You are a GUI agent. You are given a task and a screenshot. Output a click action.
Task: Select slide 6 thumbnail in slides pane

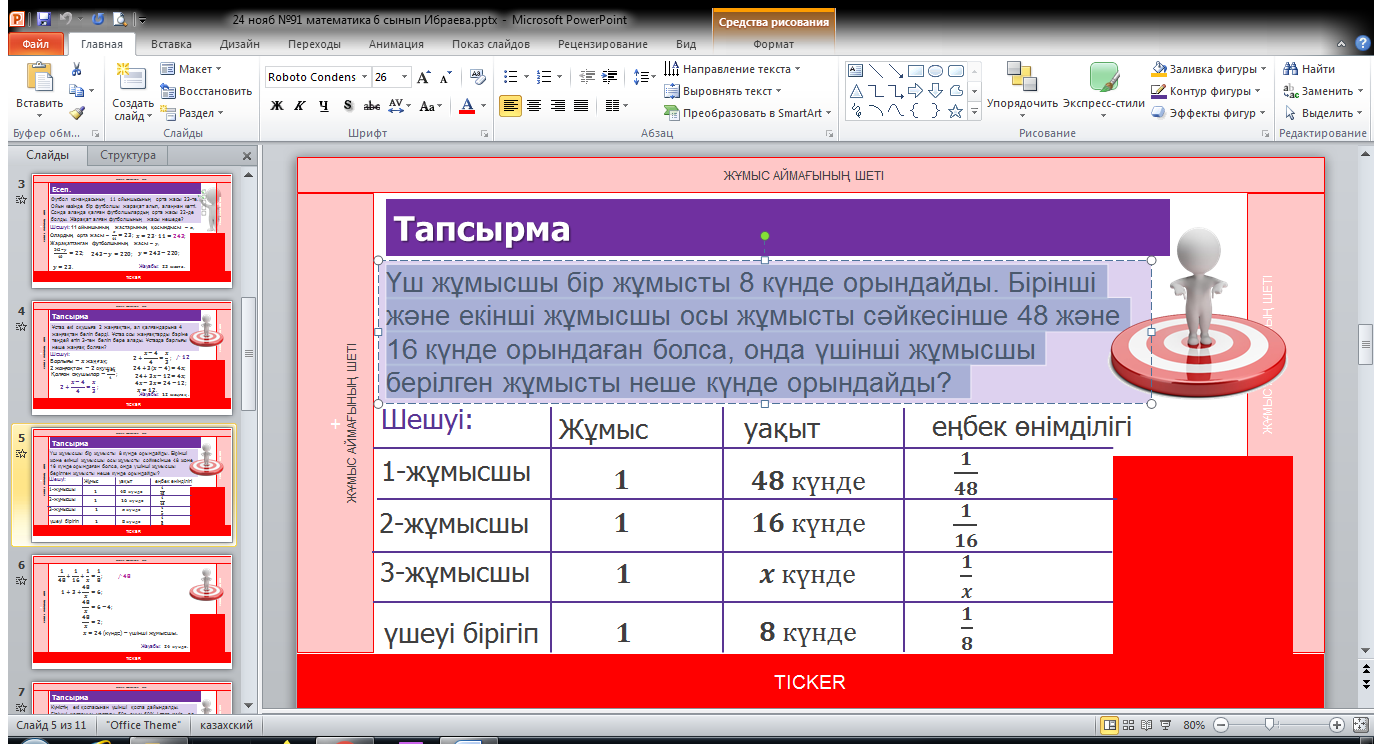(132, 610)
